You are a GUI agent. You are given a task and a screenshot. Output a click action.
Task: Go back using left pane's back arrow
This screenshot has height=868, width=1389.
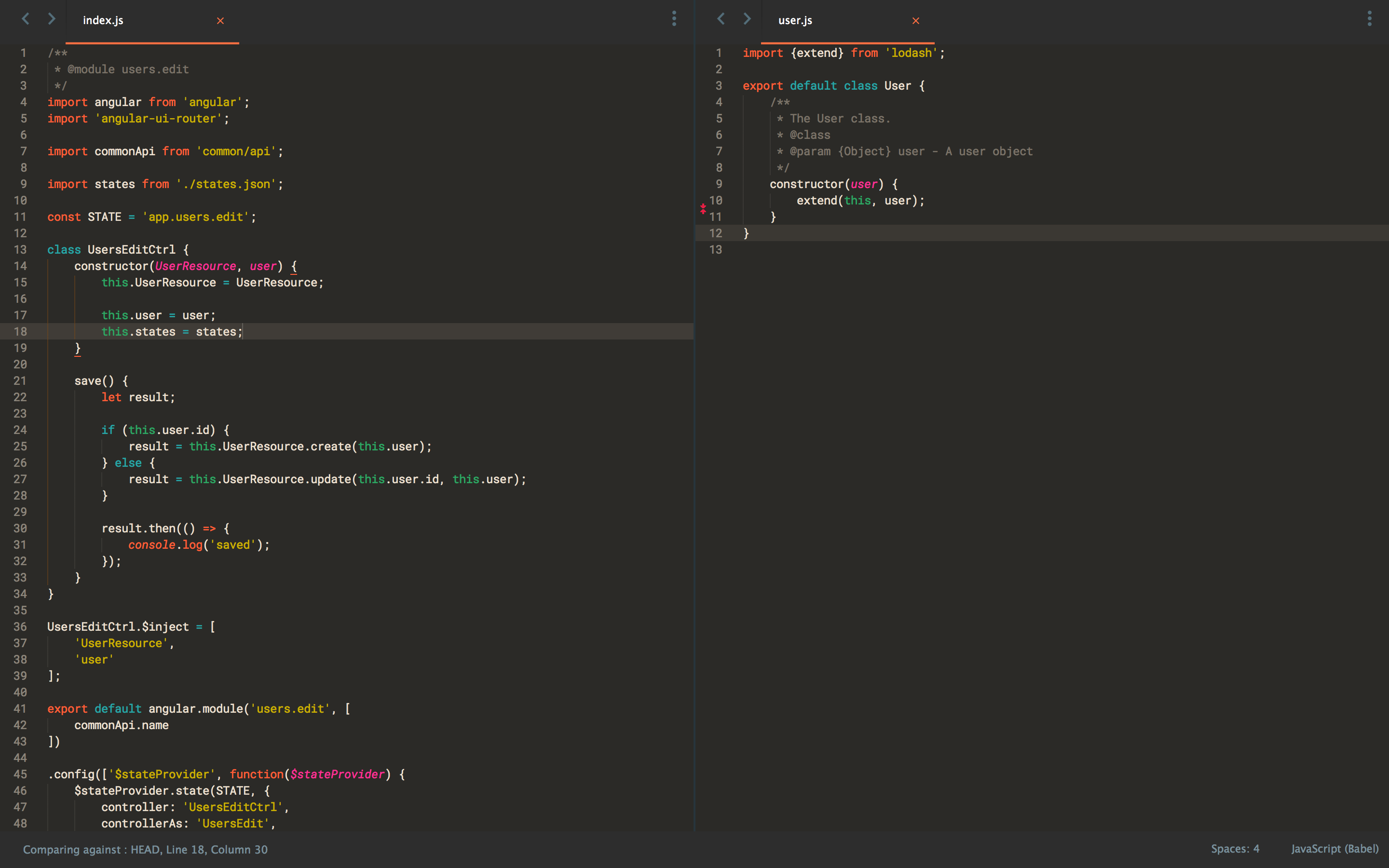[x=25, y=19]
